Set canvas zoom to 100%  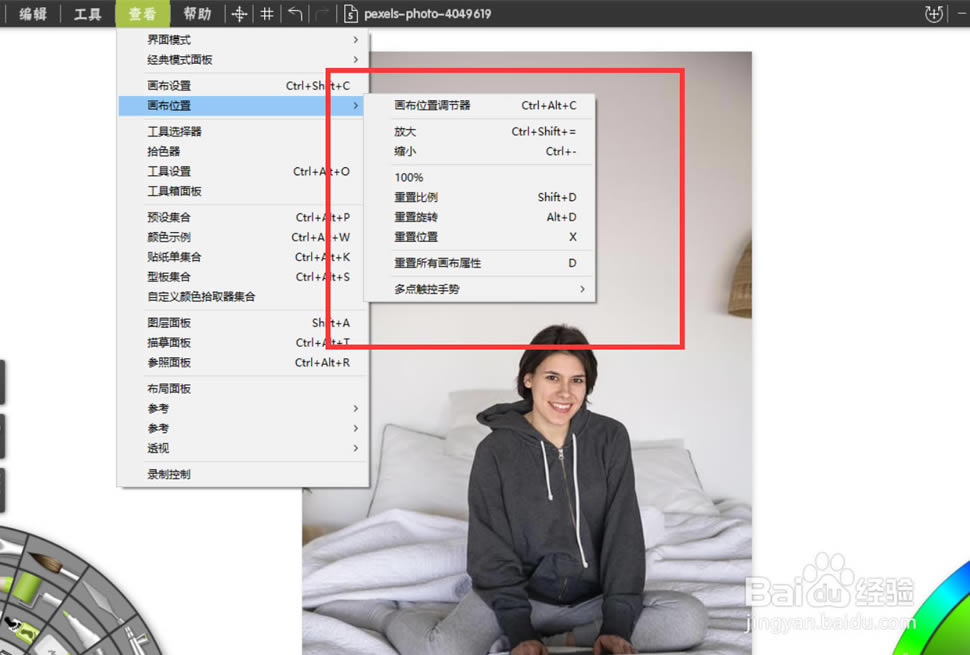pyautogui.click(x=480, y=177)
